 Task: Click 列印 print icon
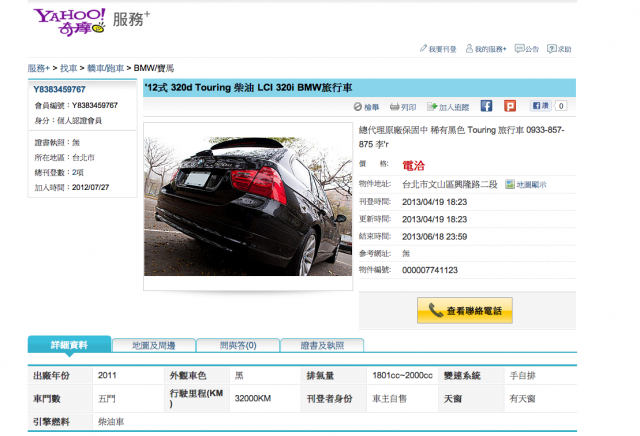tap(403, 107)
